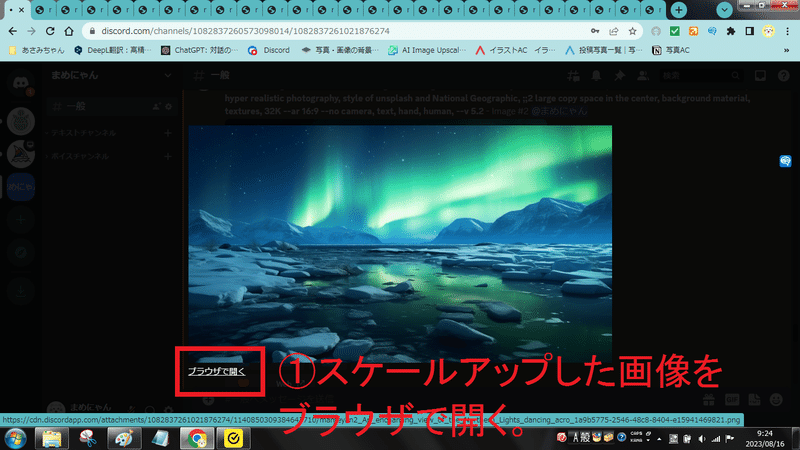Click the floating blue chat icon at right edge
This screenshot has width=800, height=450.
tap(785, 161)
